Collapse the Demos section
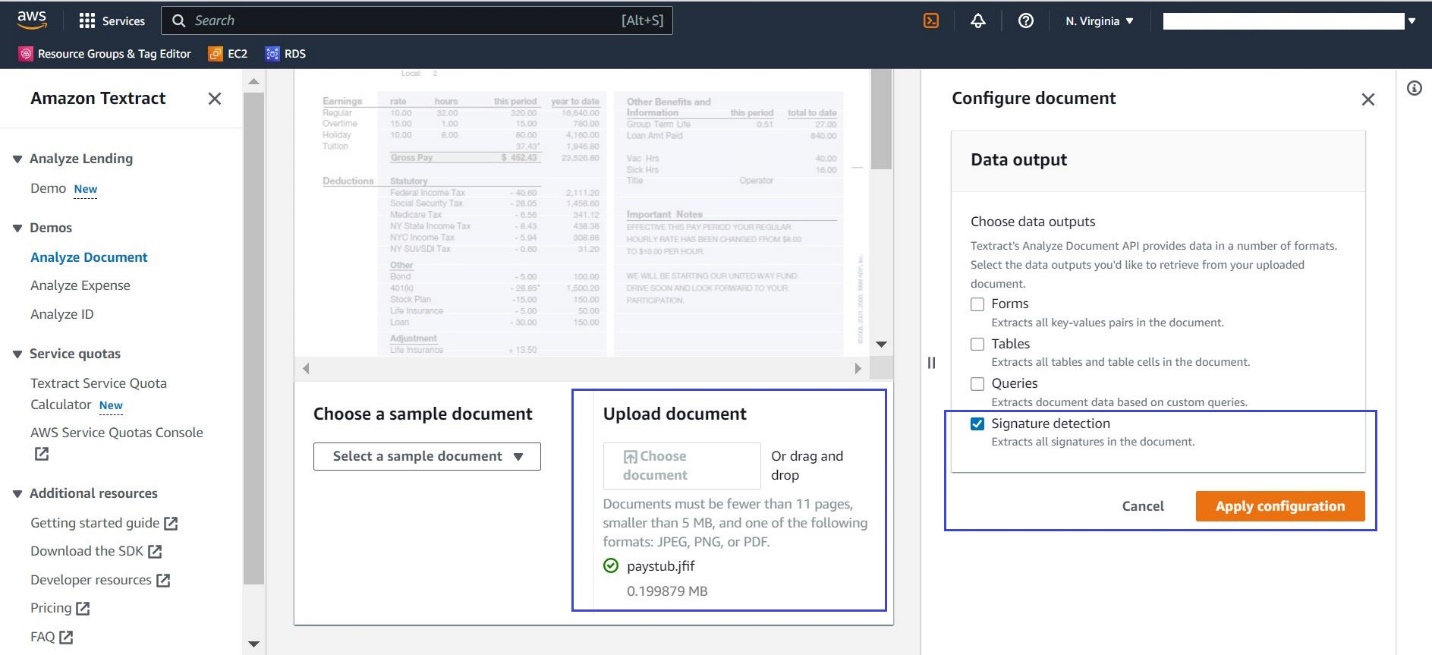The height and width of the screenshot is (655, 1432). 17,228
